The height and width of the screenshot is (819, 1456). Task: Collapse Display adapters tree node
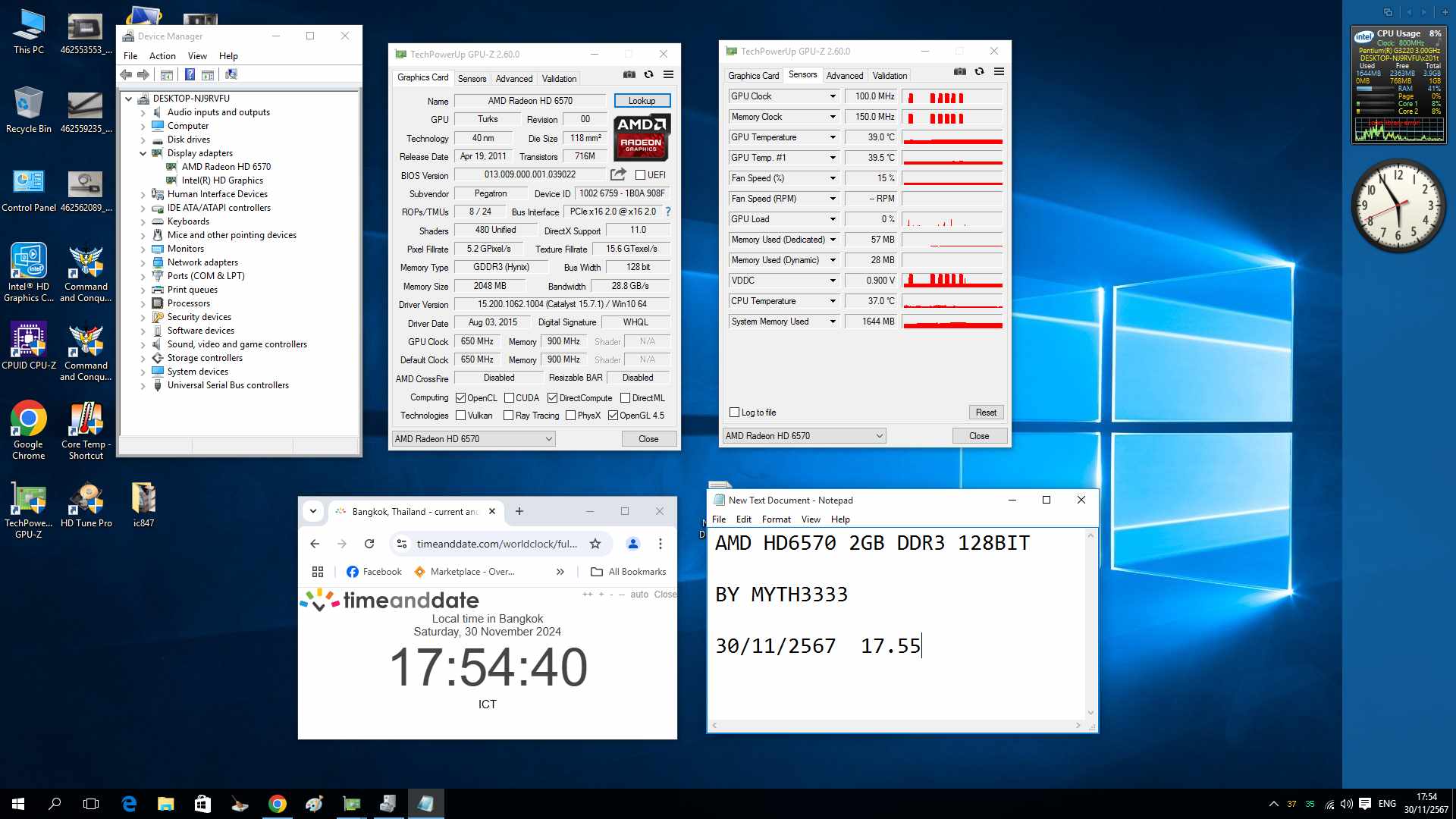(143, 153)
